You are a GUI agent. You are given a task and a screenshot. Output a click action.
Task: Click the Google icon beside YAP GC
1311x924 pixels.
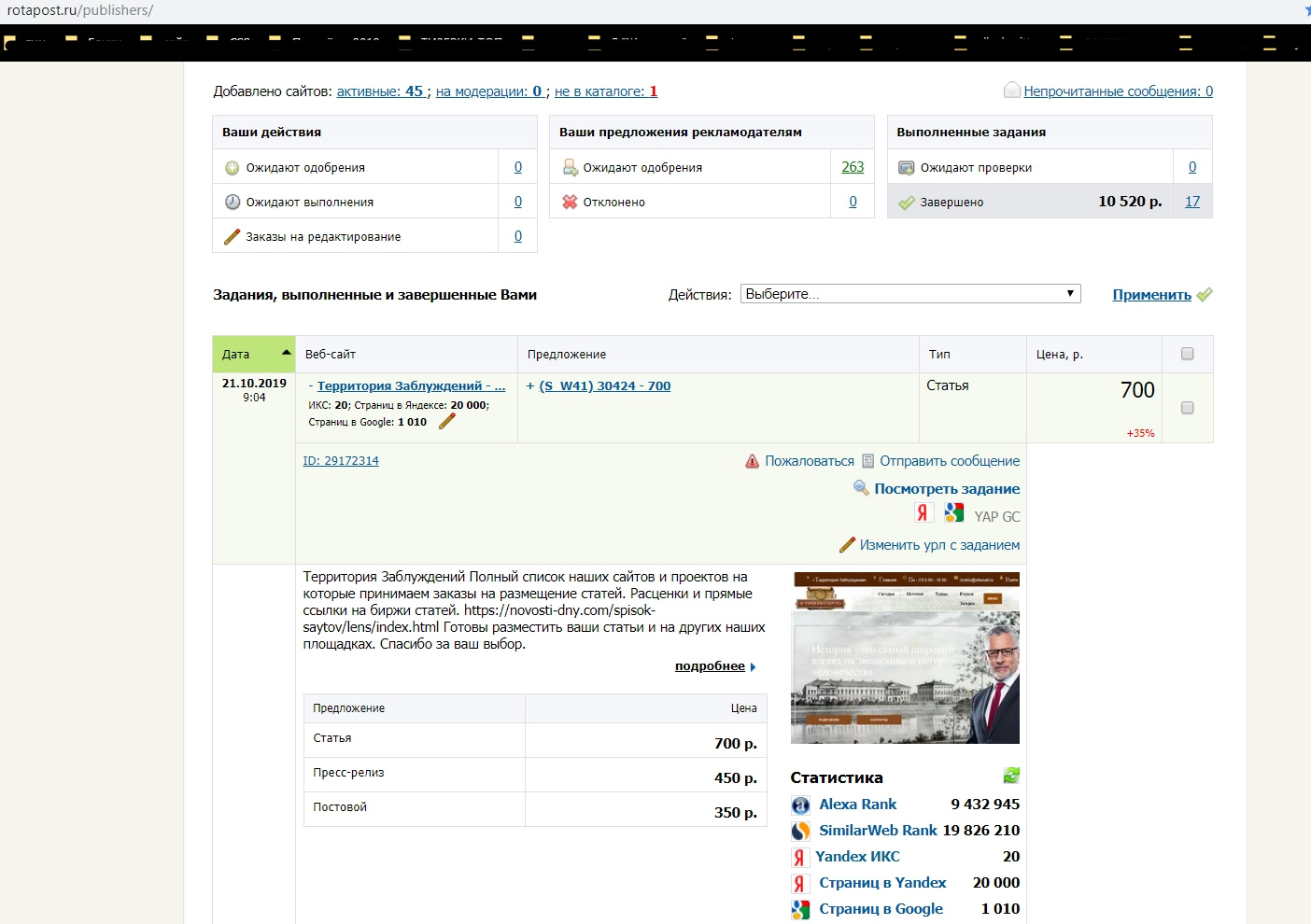(953, 512)
